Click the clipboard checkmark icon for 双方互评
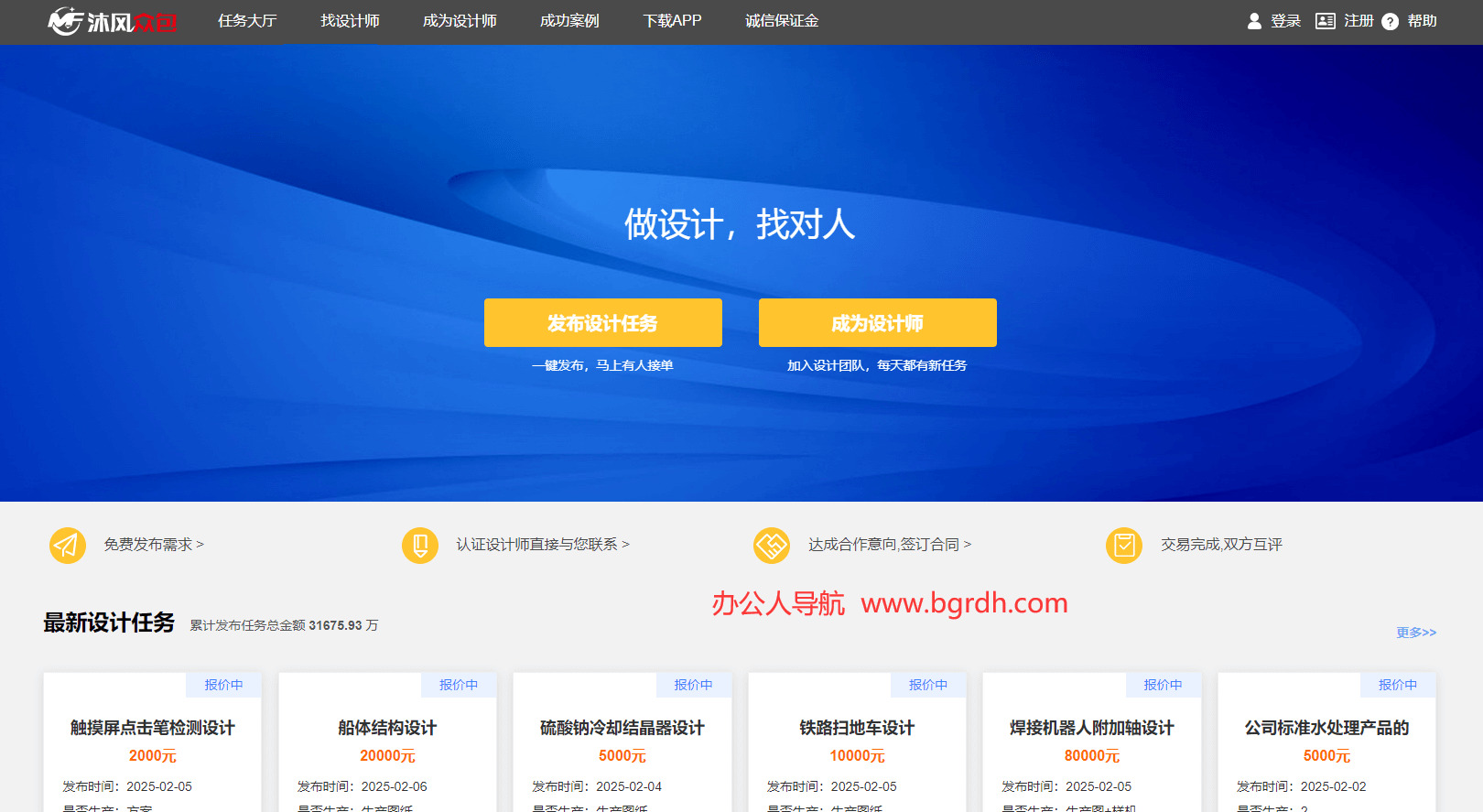 1124,546
